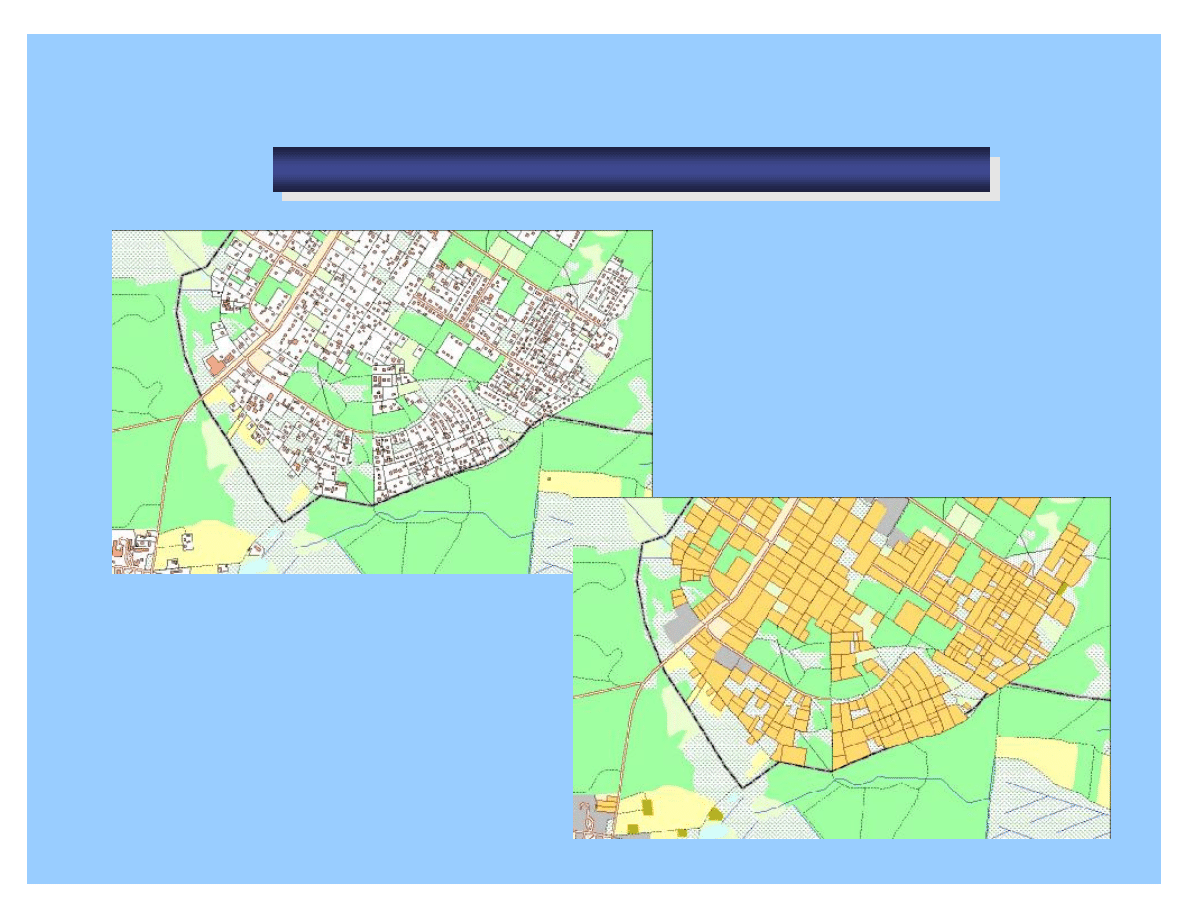This screenshot has width=1188, height=918.
Task: Click the yellow rectangular field with dot in upper map
Action: [580, 483]
